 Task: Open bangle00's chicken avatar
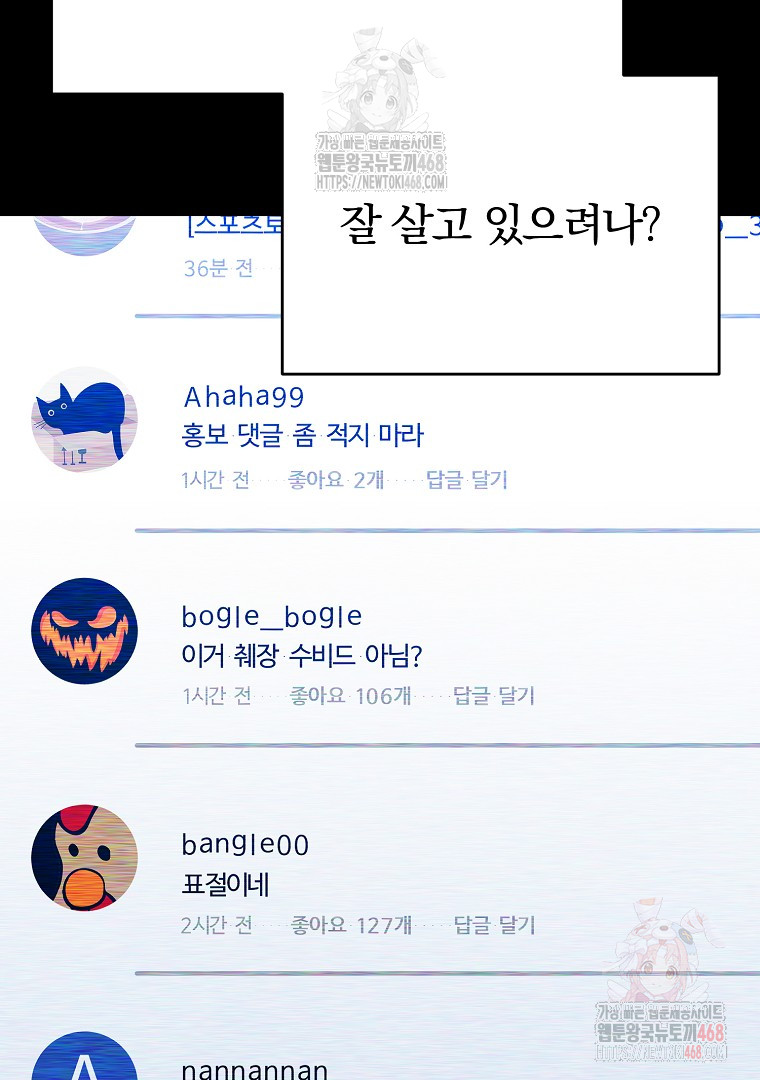84,858
